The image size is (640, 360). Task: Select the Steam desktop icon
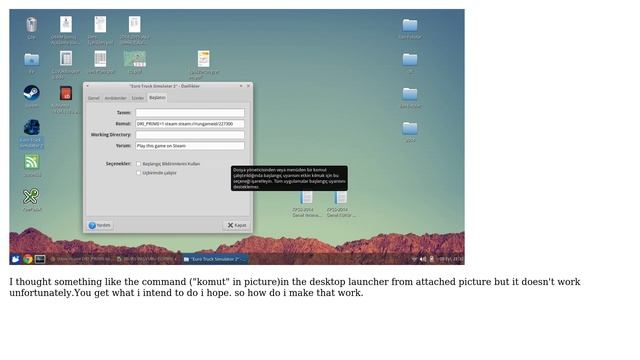click(x=31, y=93)
